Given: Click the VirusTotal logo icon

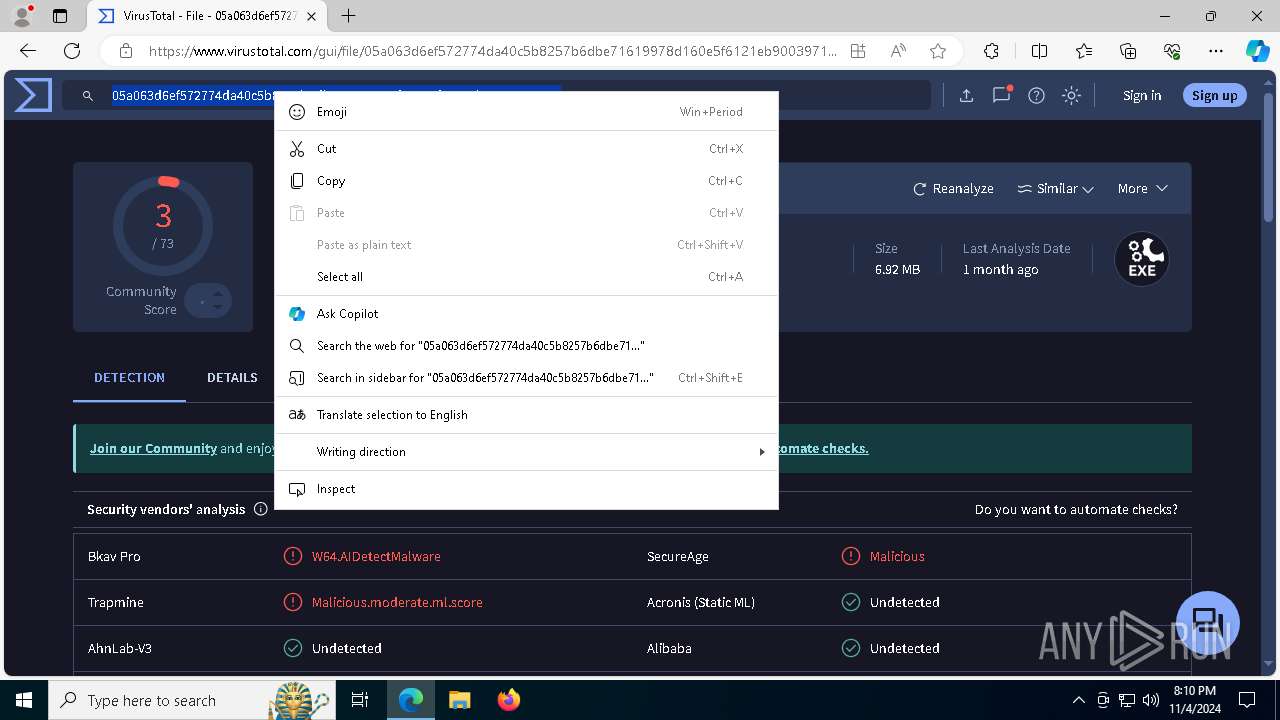Looking at the screenshot, I should [33, 95].
